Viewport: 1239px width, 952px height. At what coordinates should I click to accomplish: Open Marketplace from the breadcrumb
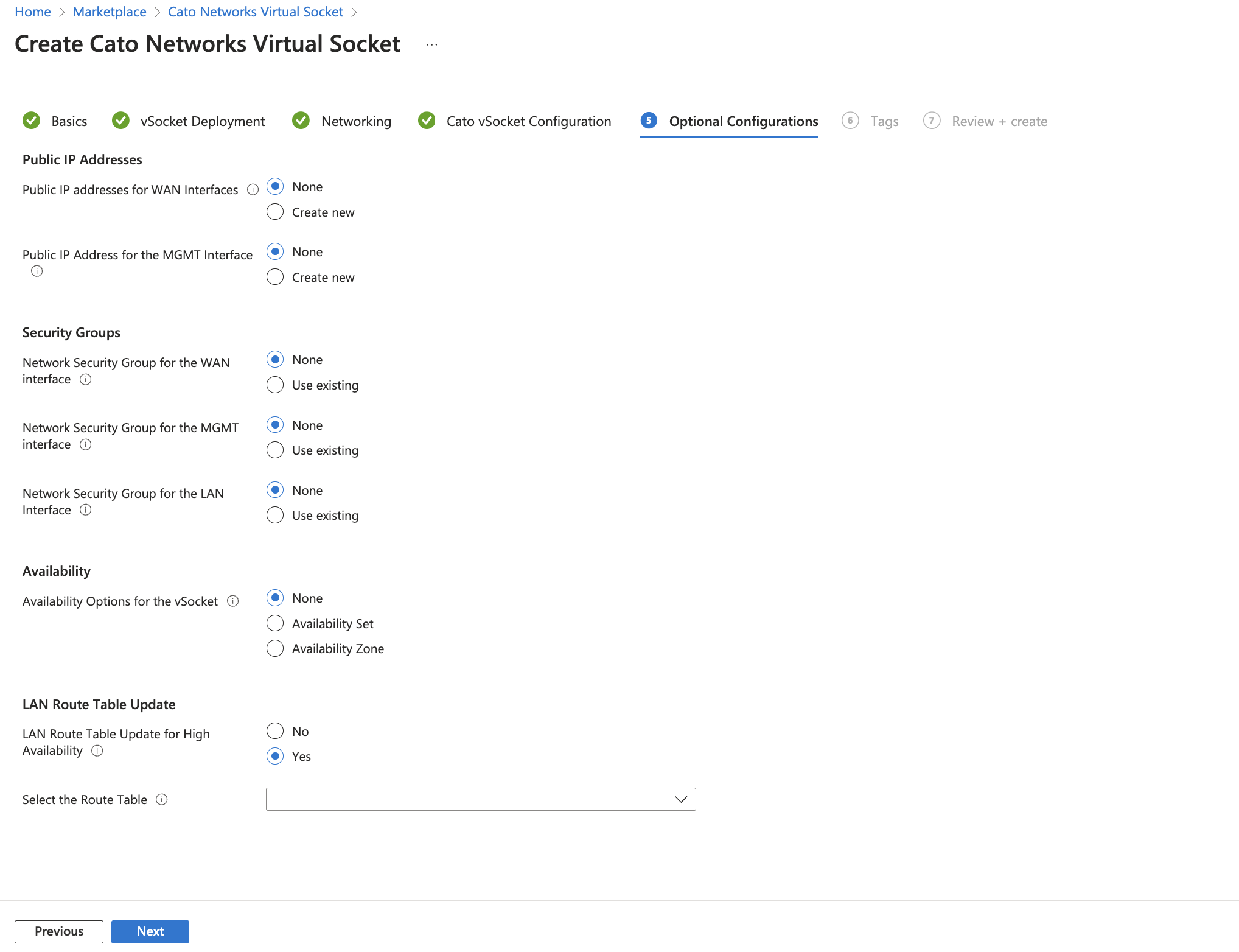(x=109, y=12)
